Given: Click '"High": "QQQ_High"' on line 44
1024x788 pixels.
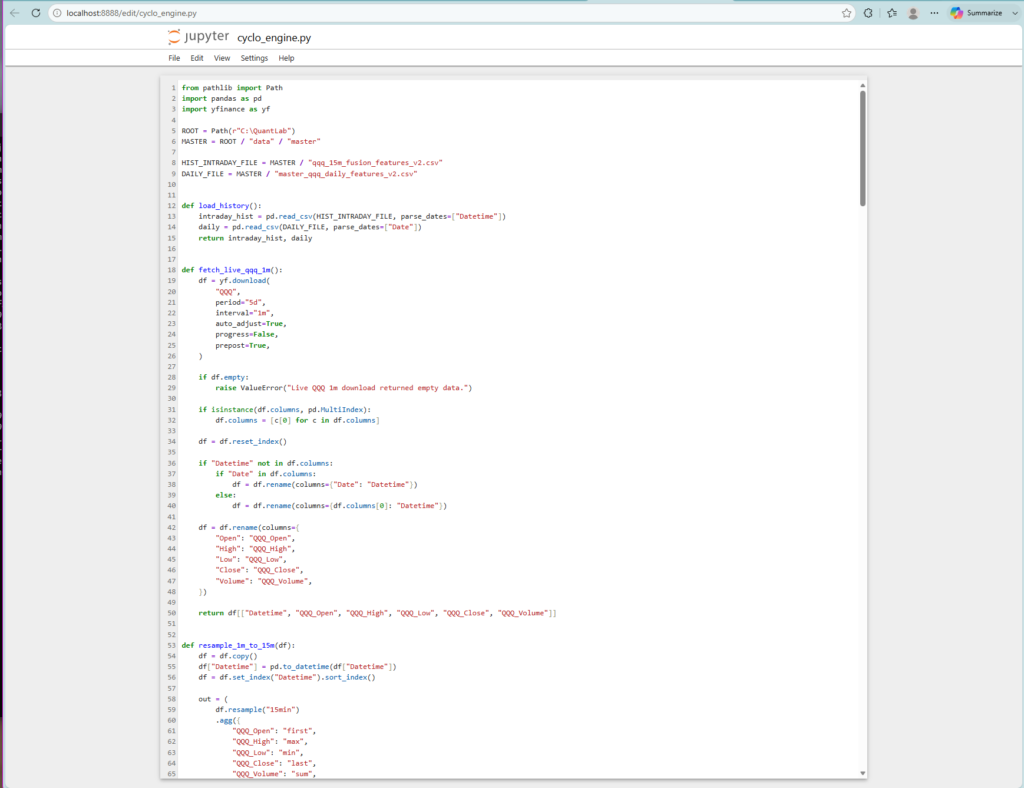Looking at the screenshot, I should [x=255, y=549].
